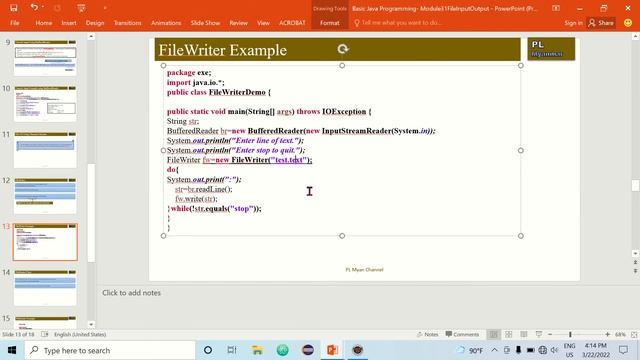Open the Design ribbon tab
This screenshot has height=360, width=640.
[x=95, y=23]
